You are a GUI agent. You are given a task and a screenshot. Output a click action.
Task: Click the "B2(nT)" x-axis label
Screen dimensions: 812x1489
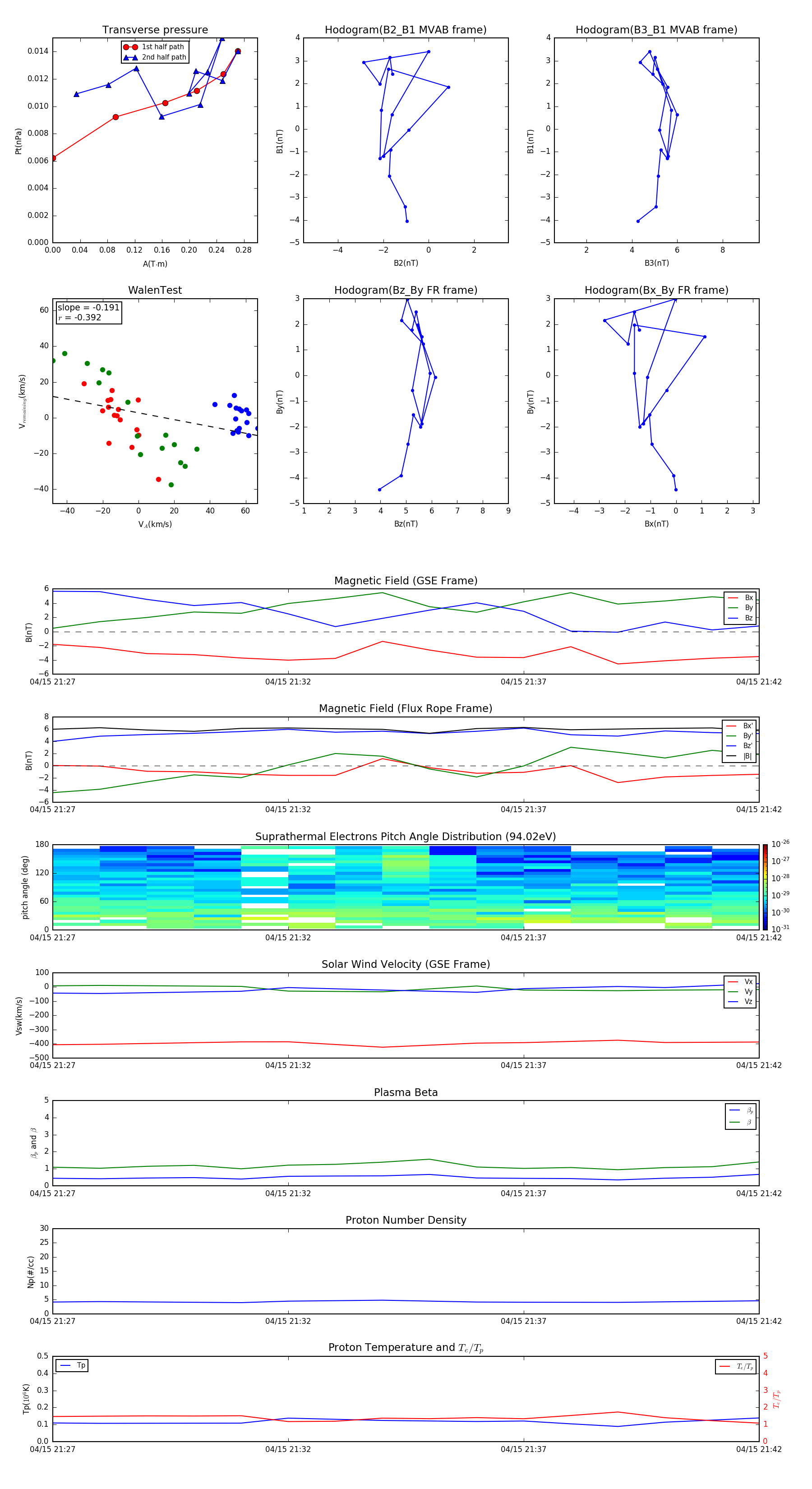406,263
